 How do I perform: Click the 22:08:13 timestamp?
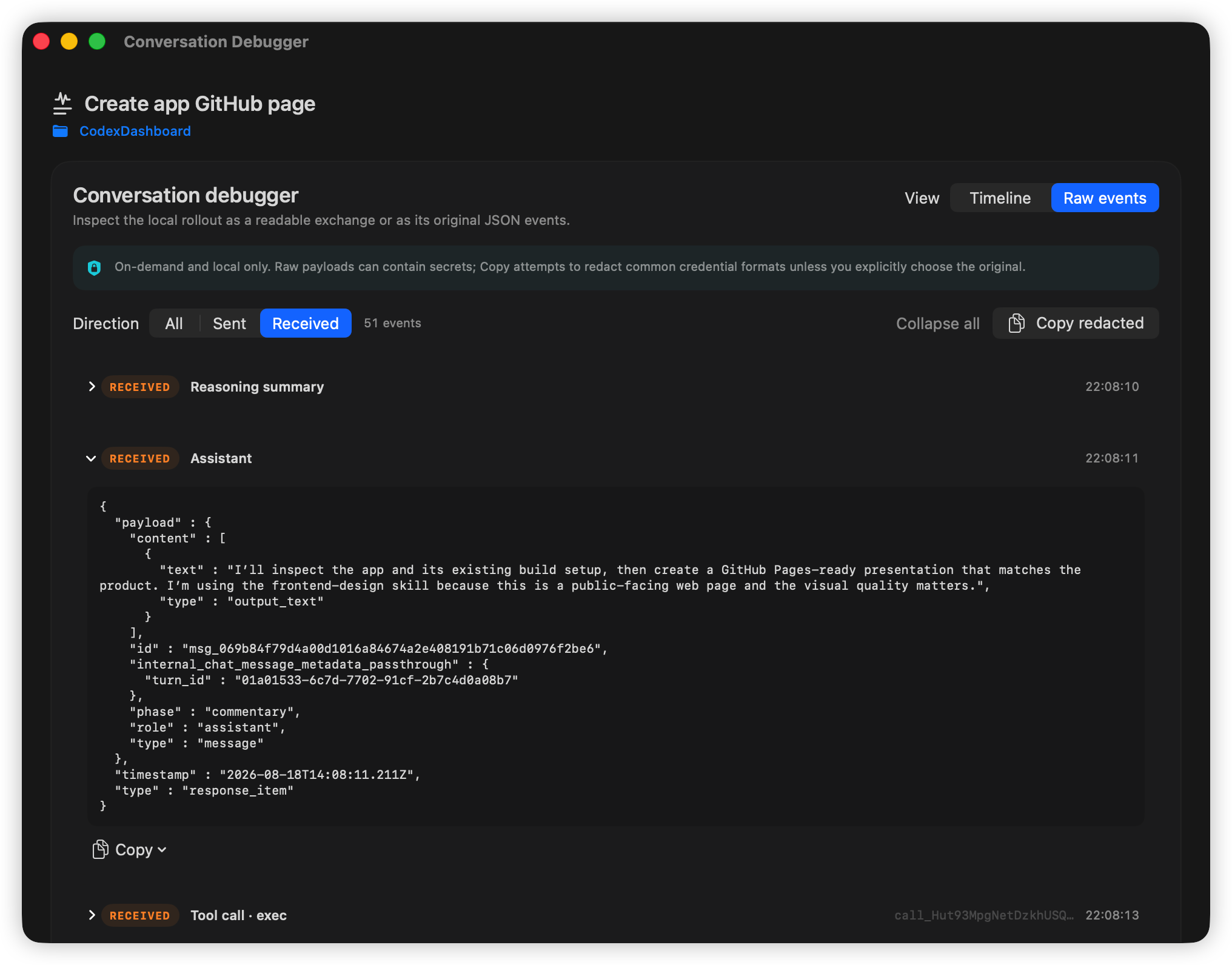(x=1112, y=915)
